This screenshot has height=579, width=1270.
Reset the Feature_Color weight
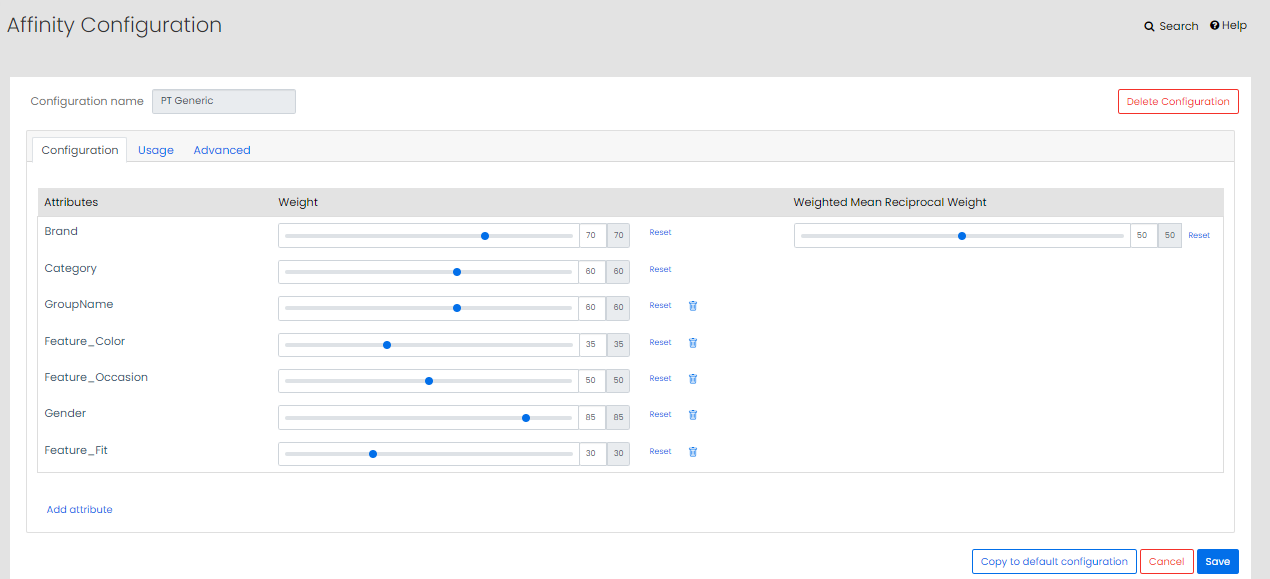[660, 343]
